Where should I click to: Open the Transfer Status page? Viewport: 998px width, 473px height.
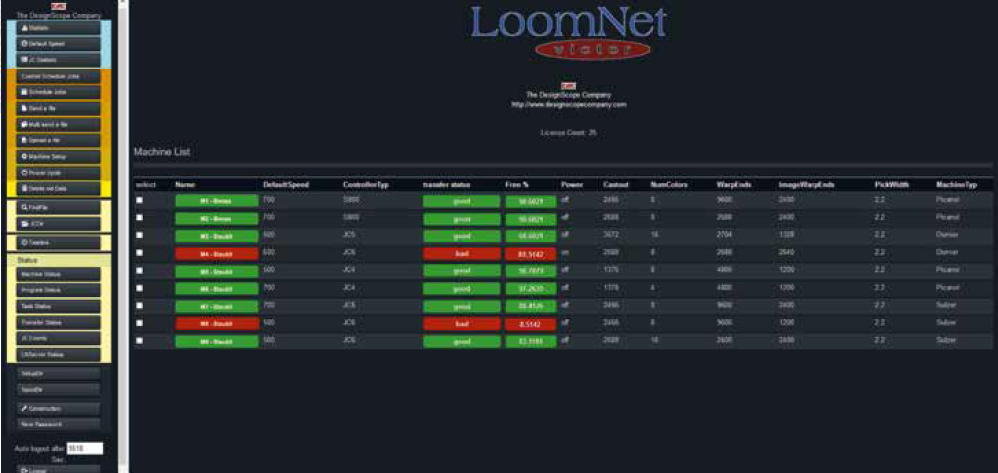coord(59,323)
